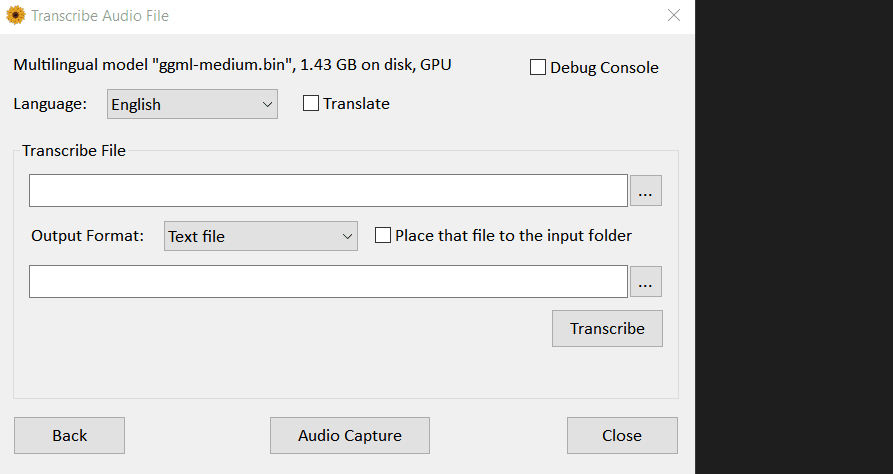Viewport: 893px width, 474px height.
Task: Focus the output file path text field
Action: (x=328, y=282)
